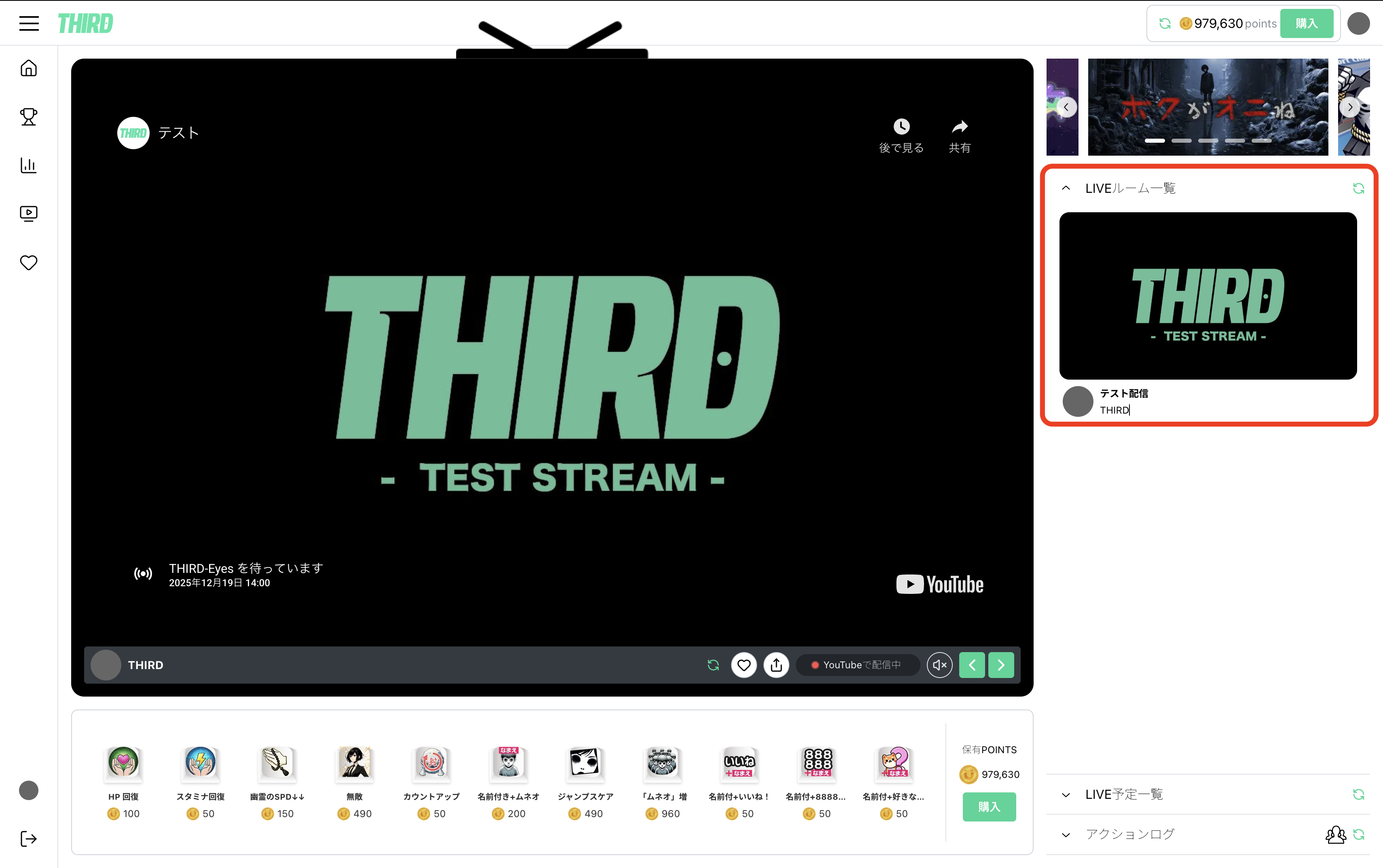
Task: Toggle the mute speaker button
Action: 939,665
